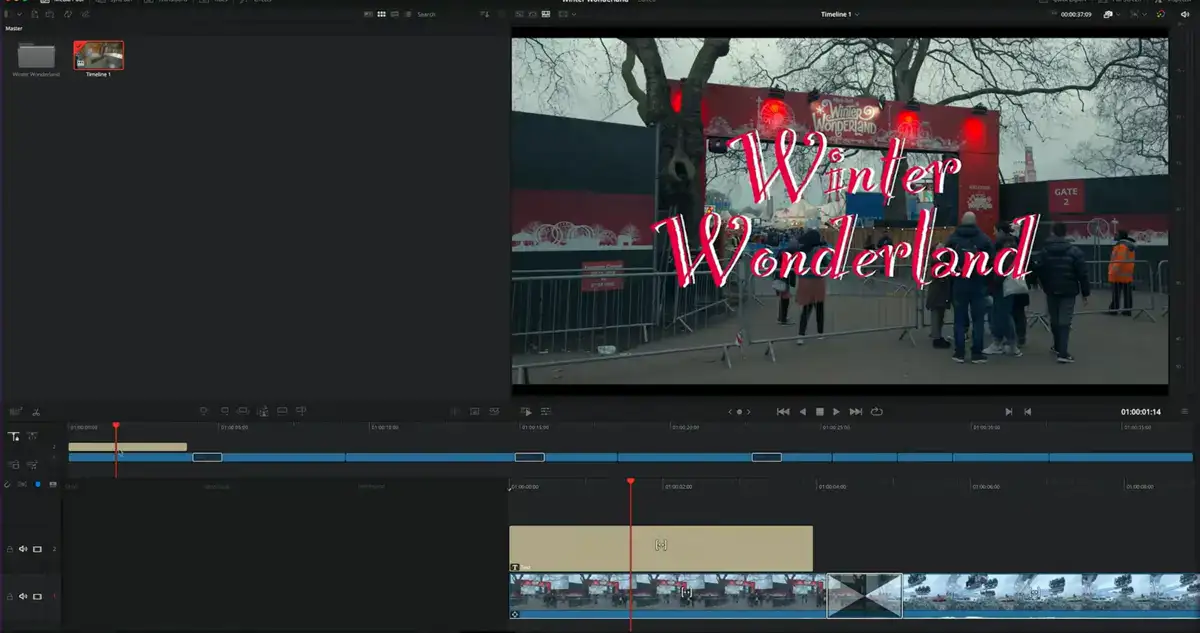Select tan title clip in overview timeline
This screenshot has width=1200, height=633.
(128, 446)
